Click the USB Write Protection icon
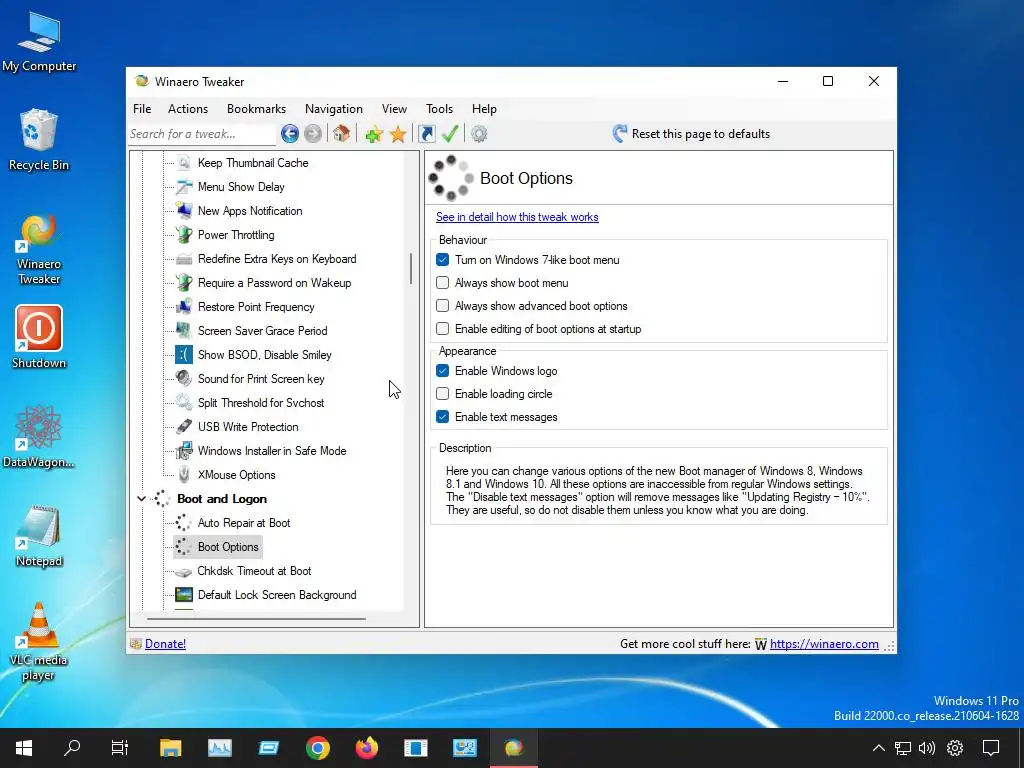Viewport: 1024px width, 768px height. point(184,426)
